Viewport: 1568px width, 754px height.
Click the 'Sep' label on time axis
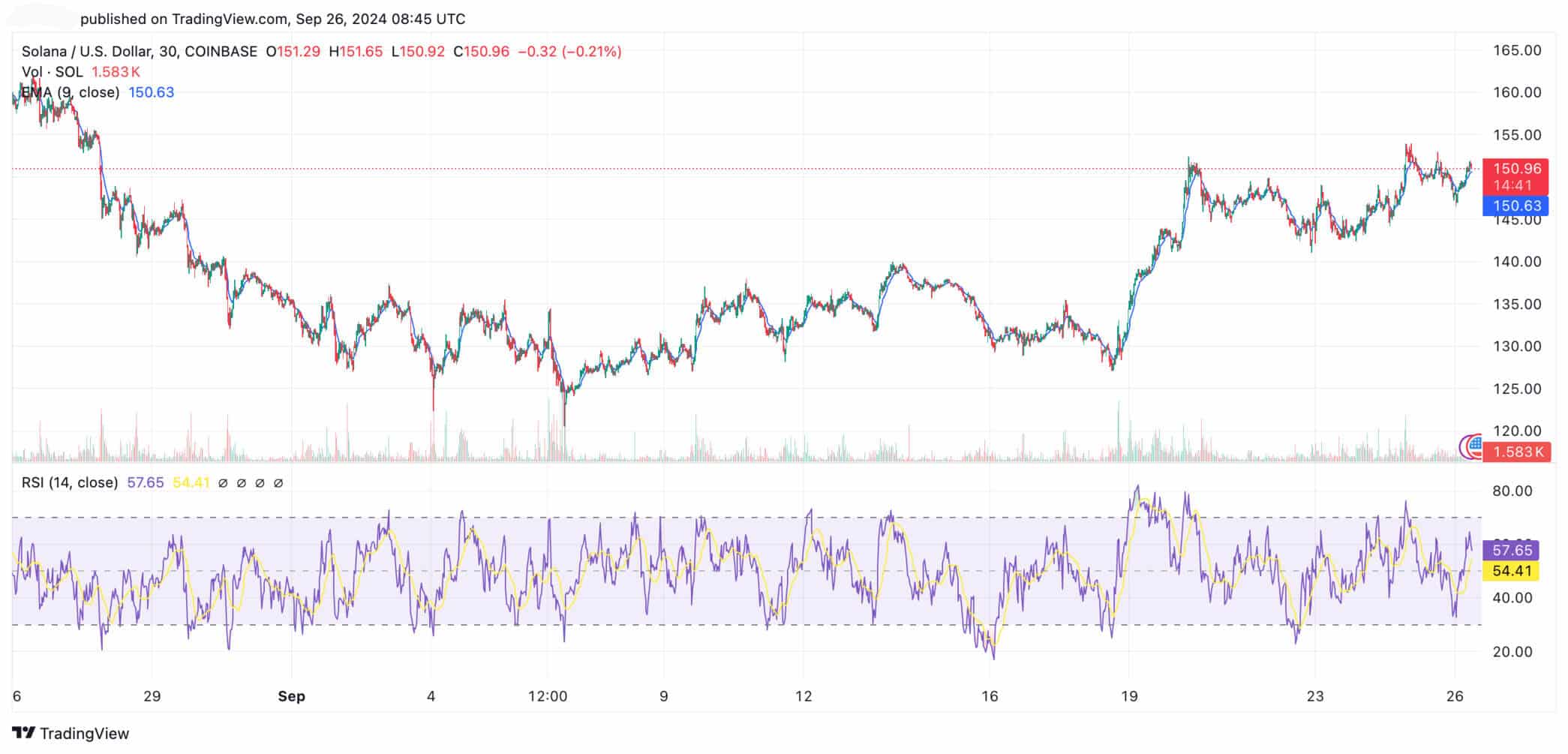pos(291,696)
